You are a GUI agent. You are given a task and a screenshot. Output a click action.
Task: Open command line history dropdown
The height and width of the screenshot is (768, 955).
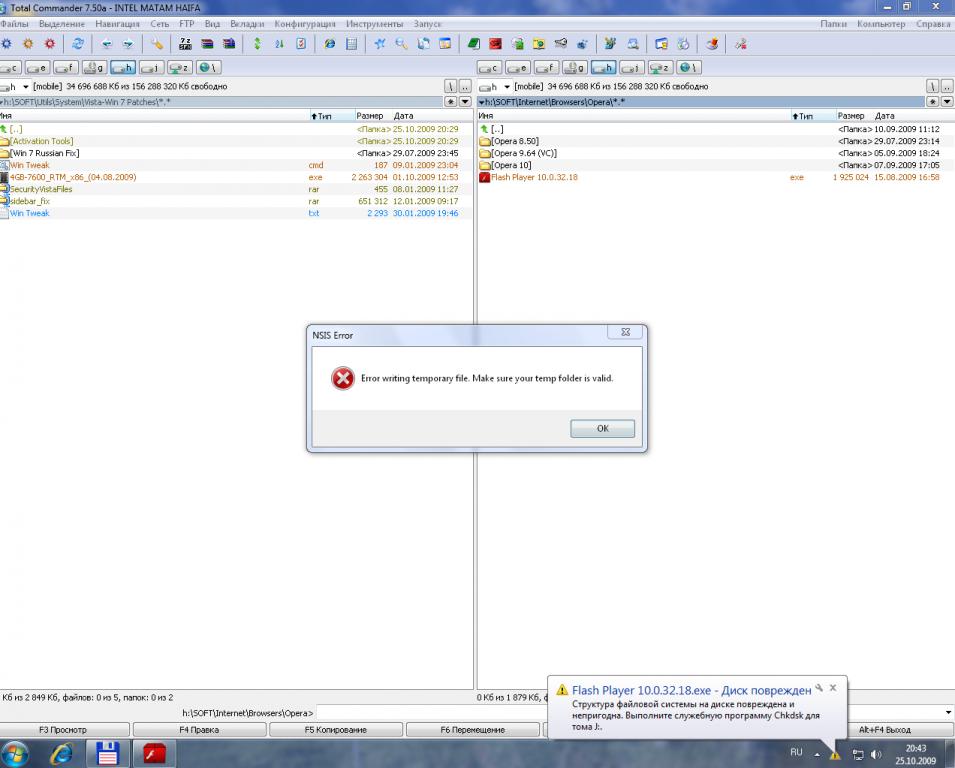[948, 713]
